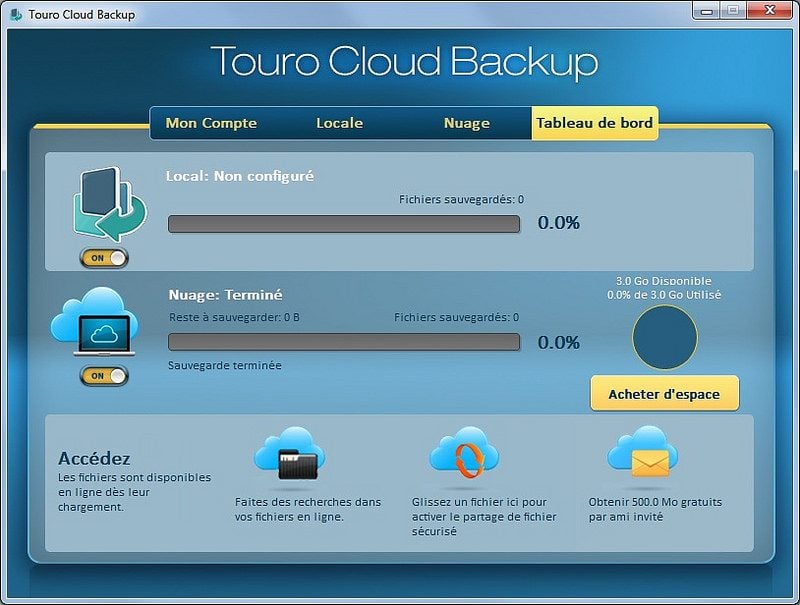Toggle the Local backup ON switch
Image resolution: width=800 pixels, height=605 pixels.
click(x=104, y=258)
